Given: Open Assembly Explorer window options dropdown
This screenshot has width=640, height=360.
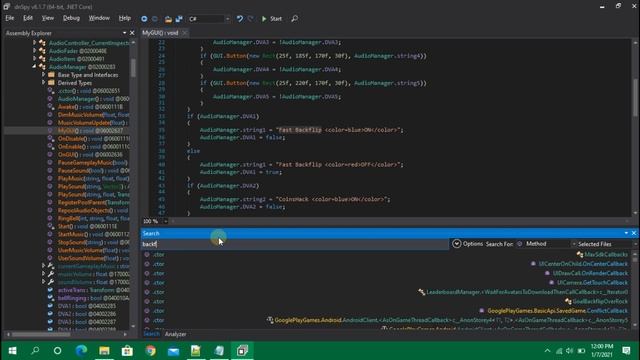Looking at the screenshot, I should tap(124, 33).
